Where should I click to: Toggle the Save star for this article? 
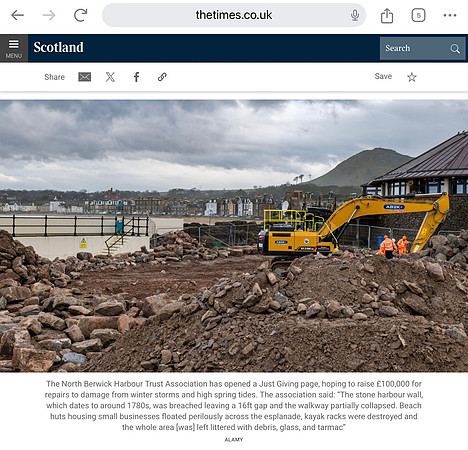412,77
